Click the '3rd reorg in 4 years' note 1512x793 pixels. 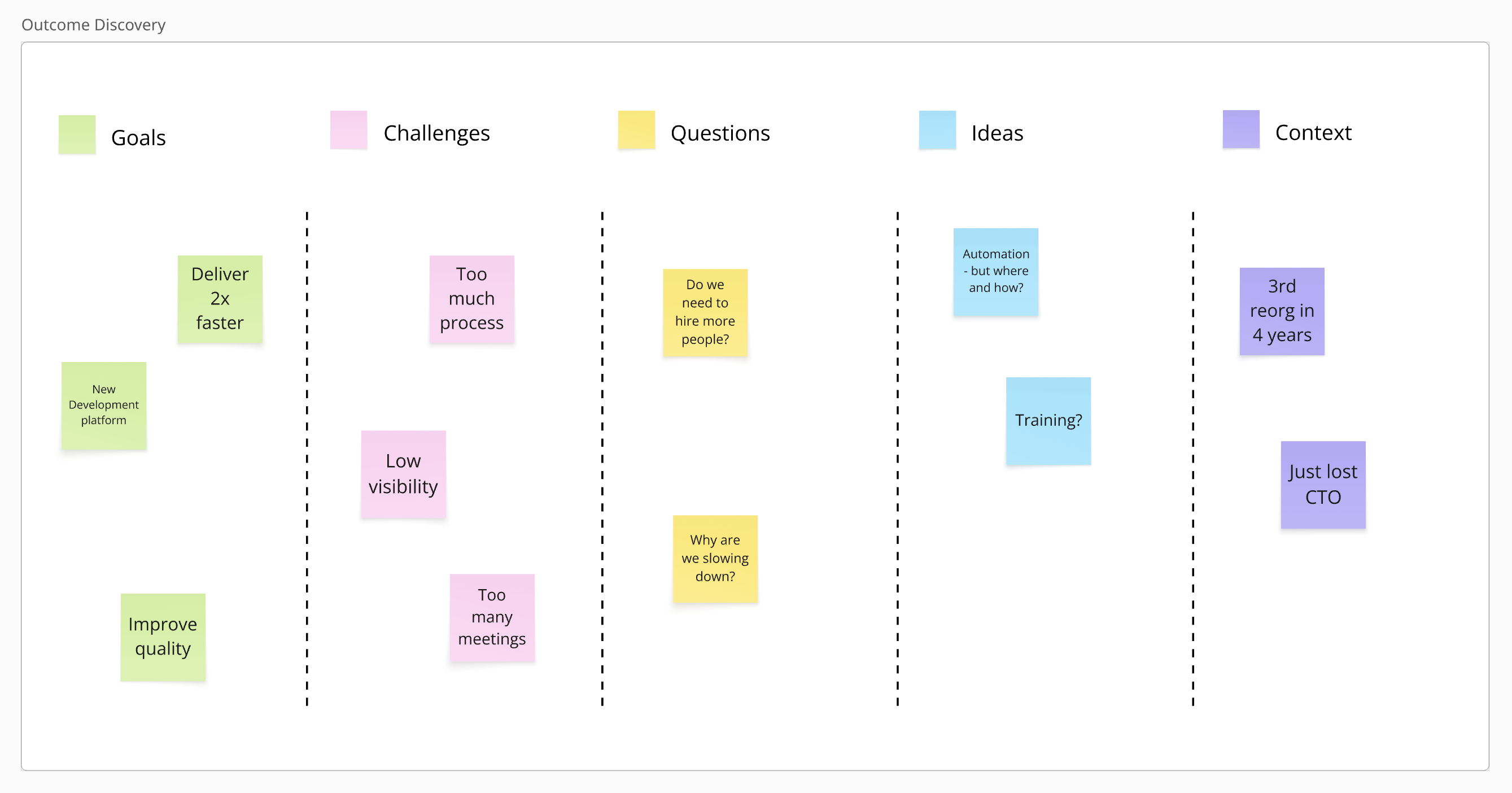click(1282, 311)
